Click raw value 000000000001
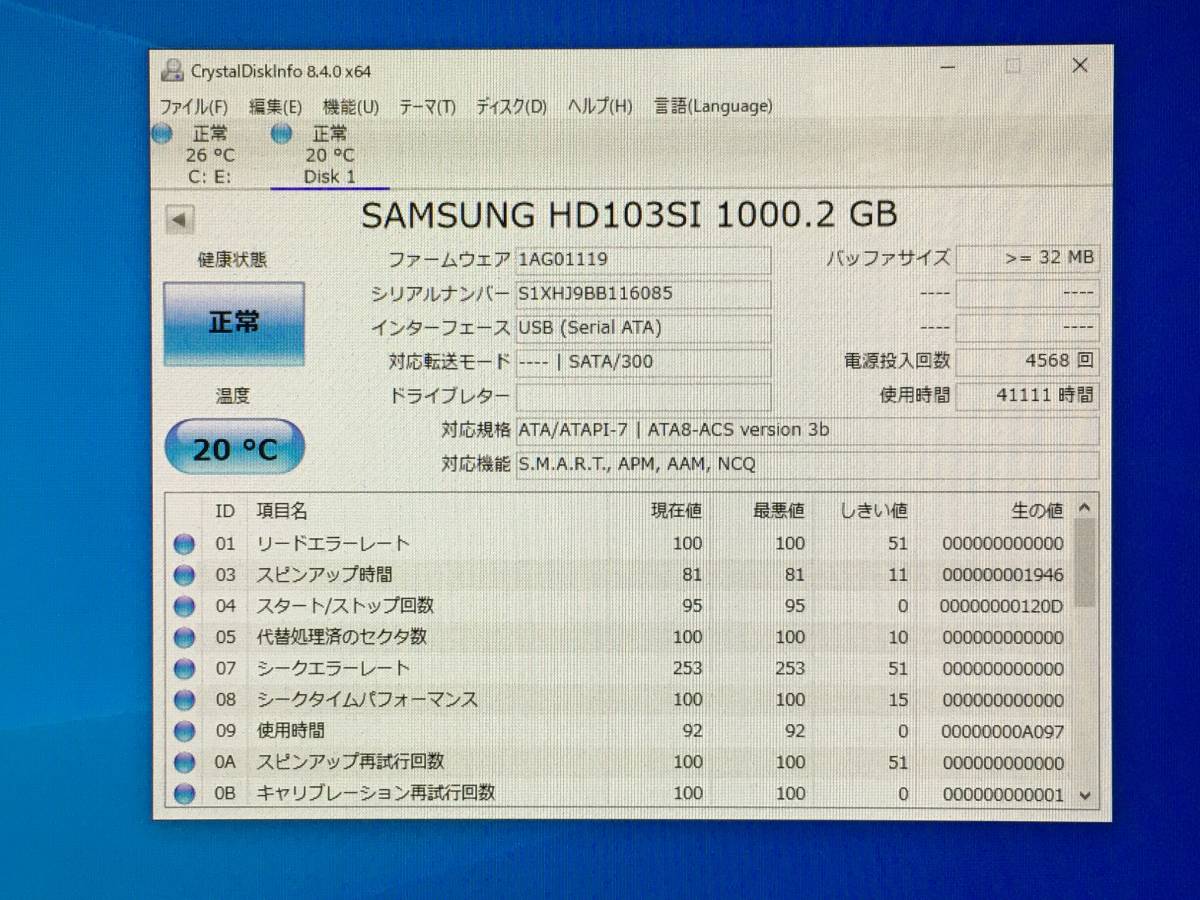The height and width of the screenshot is (900, 1200). point(1003,794)
